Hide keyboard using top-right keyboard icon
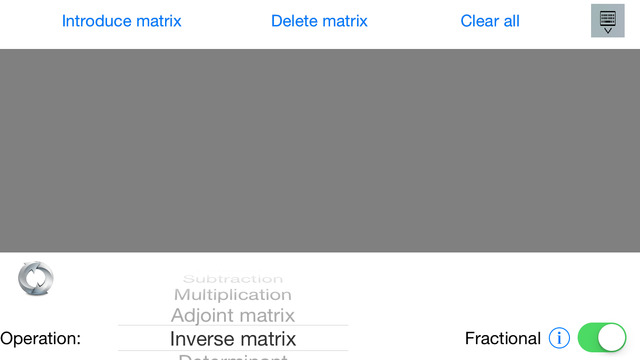640x360 pixels. tap(608, 21)
